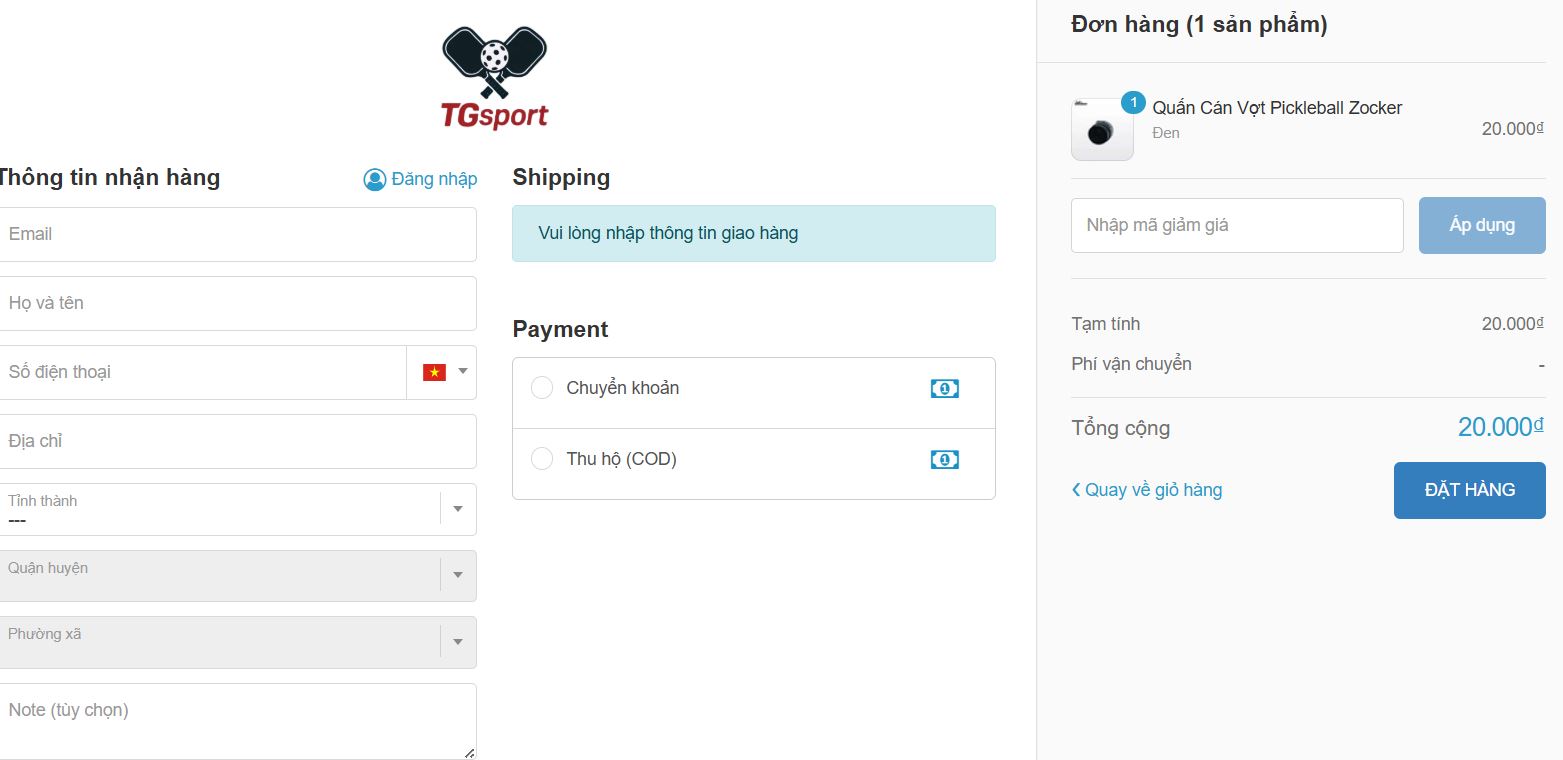Screen dimensions: 1563x760
Task: Open the Đăng nhập login link
Action: tap(434, 180)
